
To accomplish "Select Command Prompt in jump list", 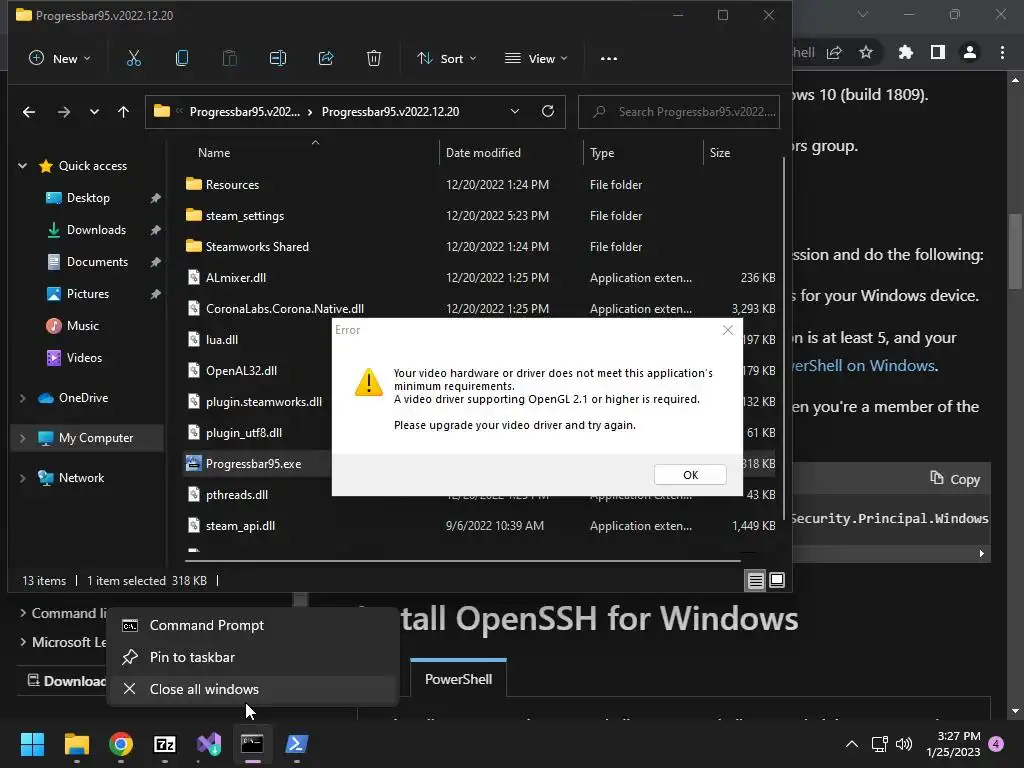I will 253,626.
